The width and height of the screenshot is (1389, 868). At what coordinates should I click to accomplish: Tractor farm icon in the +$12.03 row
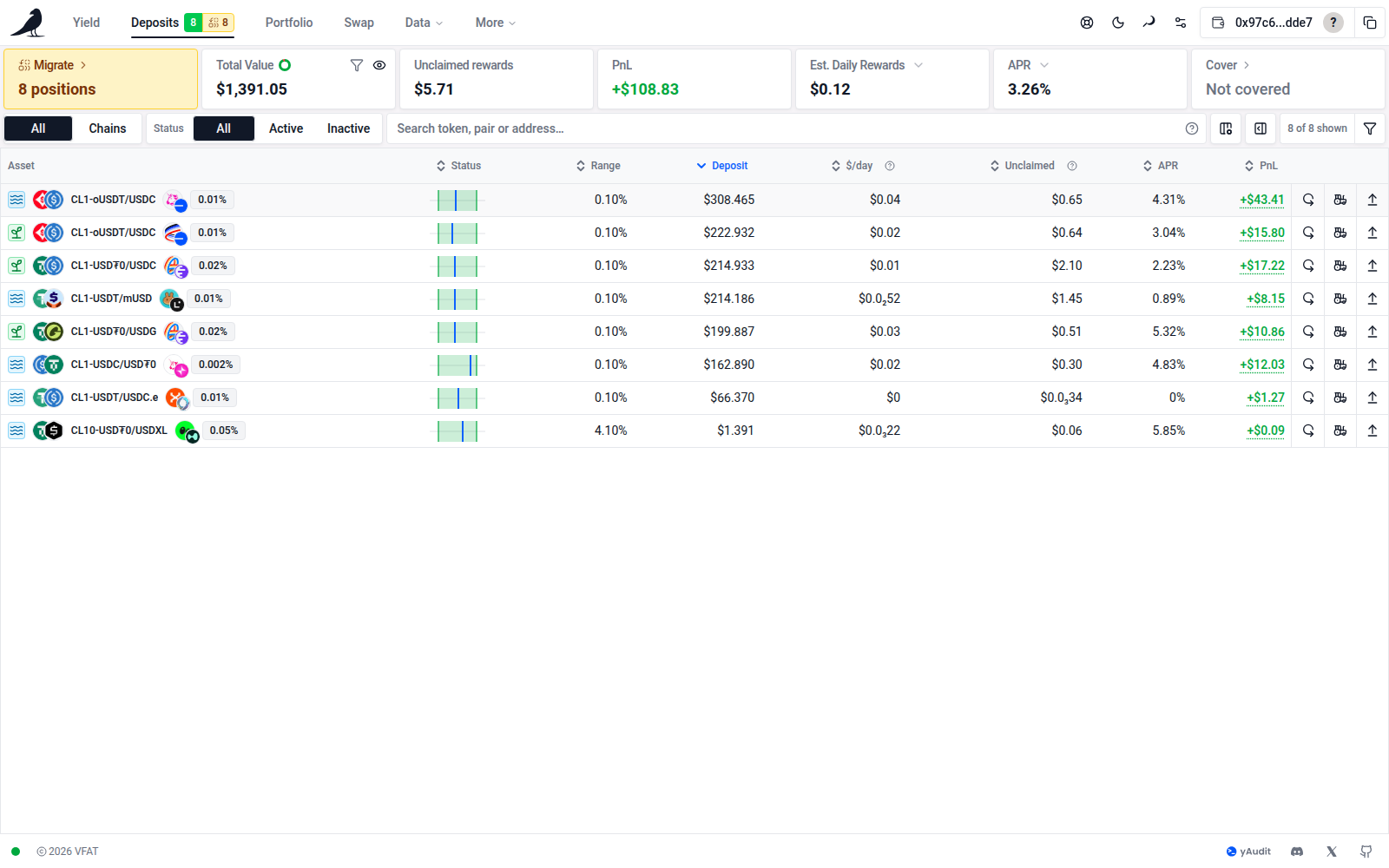(x=1340, y=365)
